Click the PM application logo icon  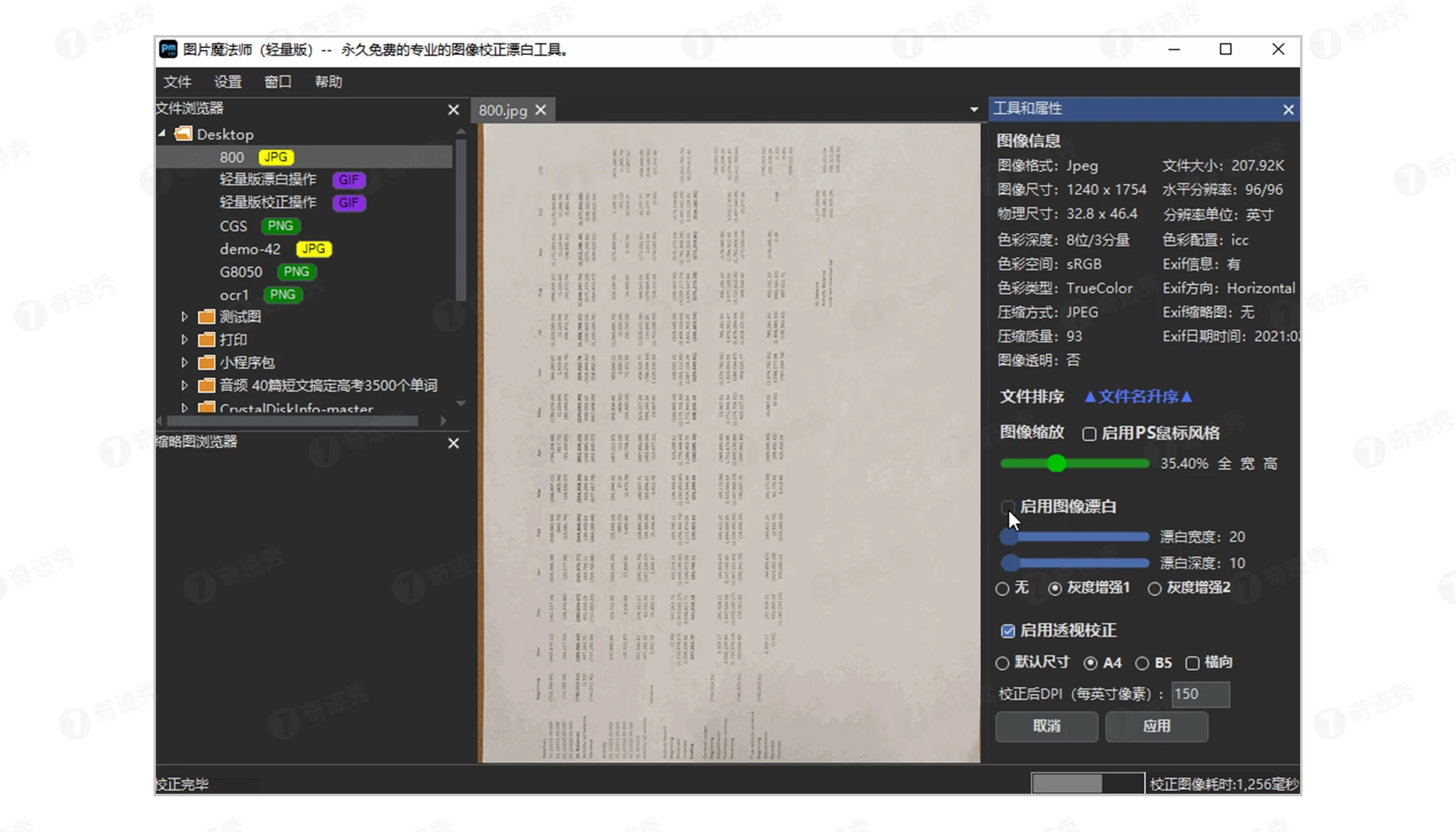168,49
